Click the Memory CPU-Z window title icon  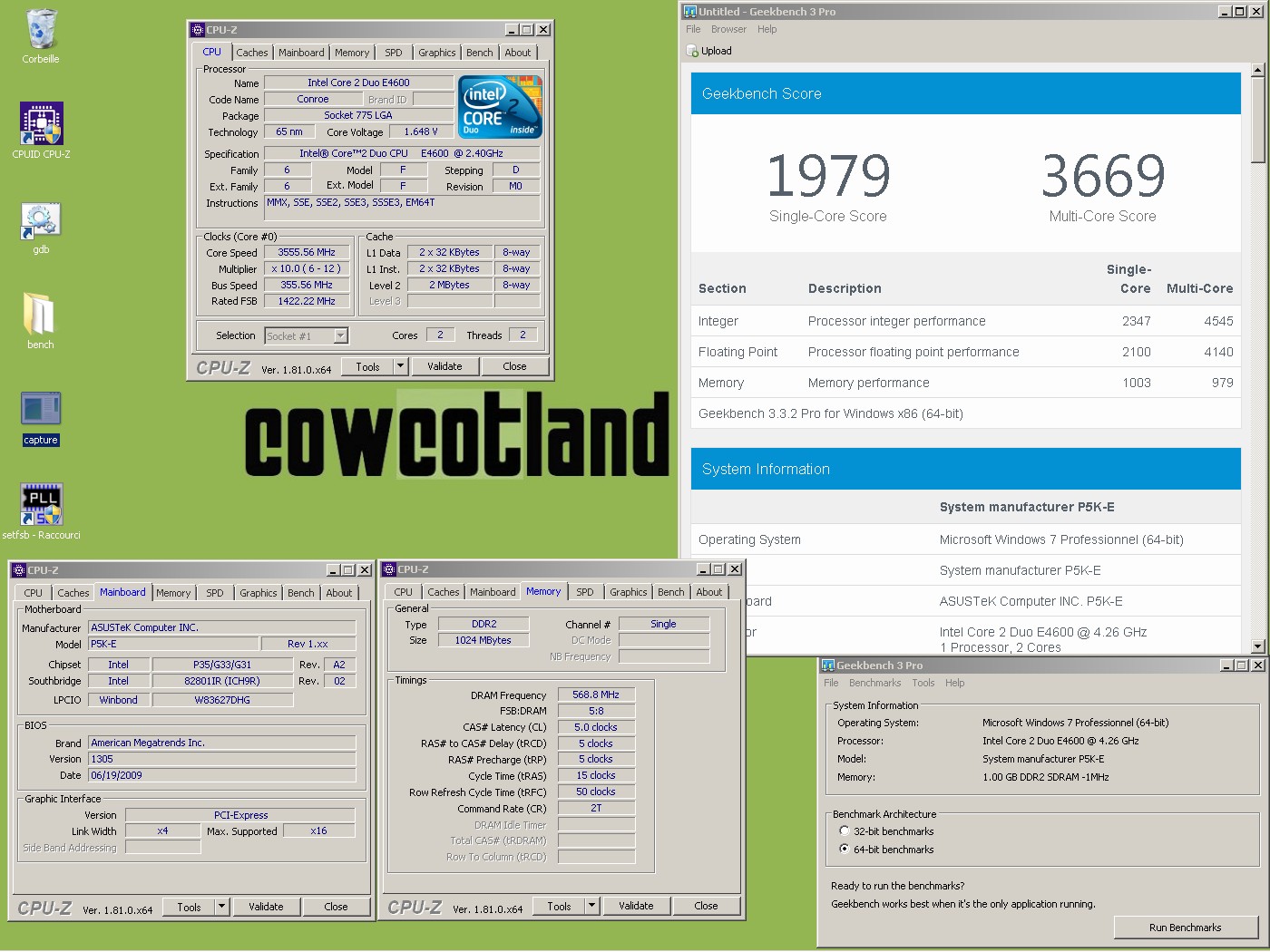tap(389, 569)
